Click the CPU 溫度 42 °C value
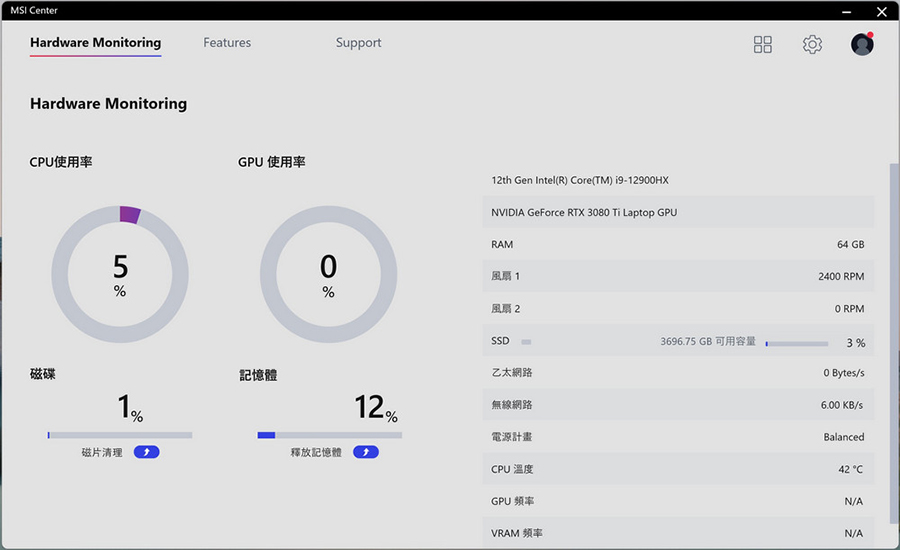The image size is (900, 550). (x=850, y=470)
